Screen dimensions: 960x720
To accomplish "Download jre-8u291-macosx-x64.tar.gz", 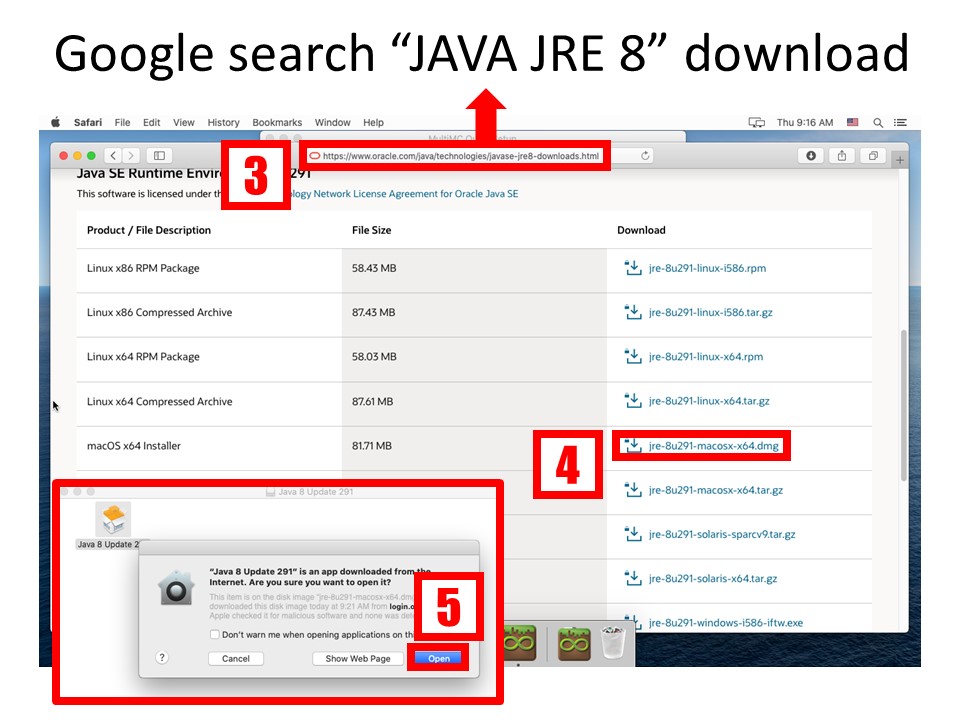I will click(716, 490).
